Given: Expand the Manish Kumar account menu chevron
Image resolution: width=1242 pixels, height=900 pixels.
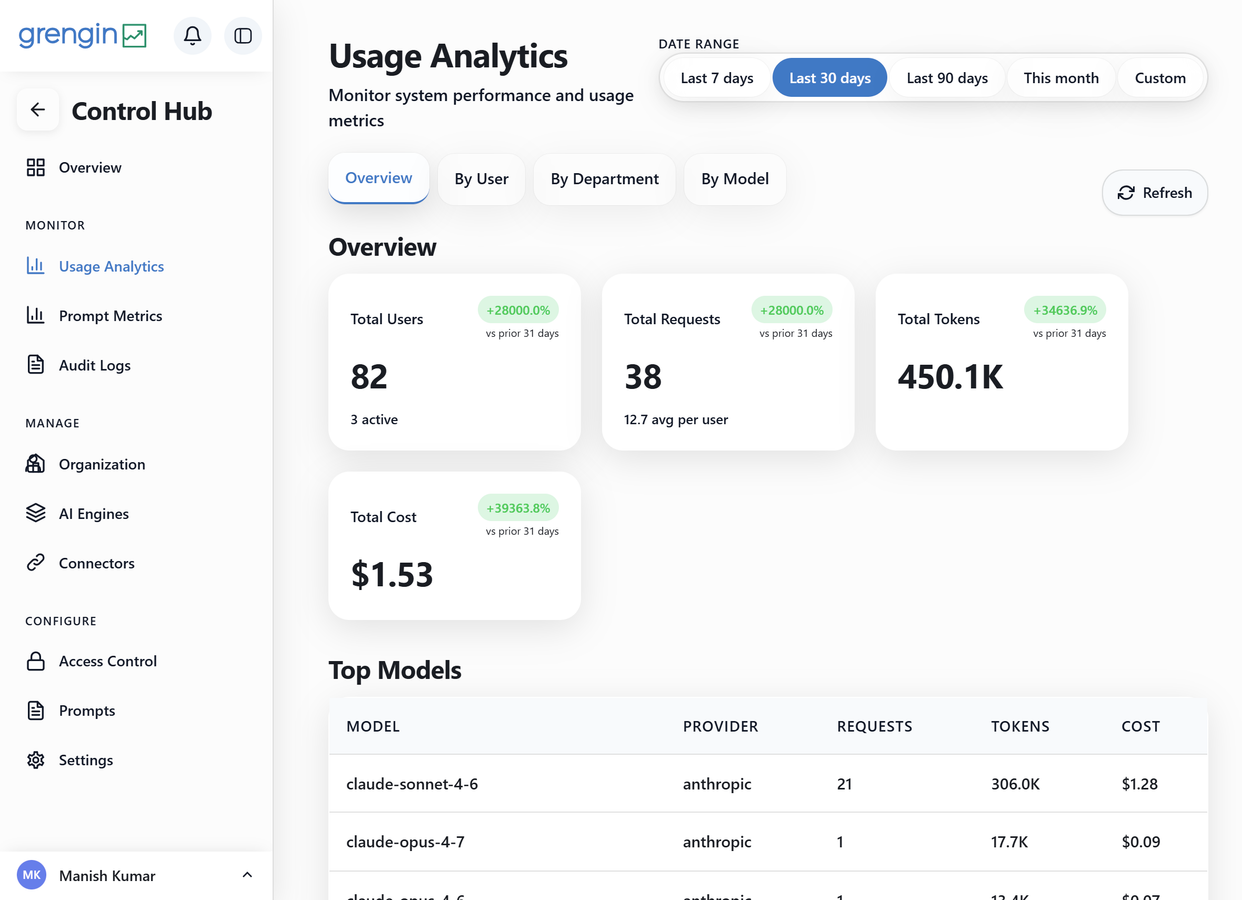Looking at the screenshot, I should pyautogui.click(x=247, y=875).
